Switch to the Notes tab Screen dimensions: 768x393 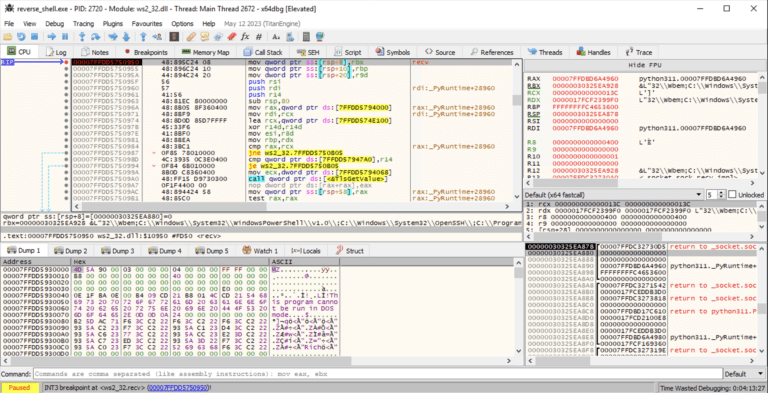point(95,52)
